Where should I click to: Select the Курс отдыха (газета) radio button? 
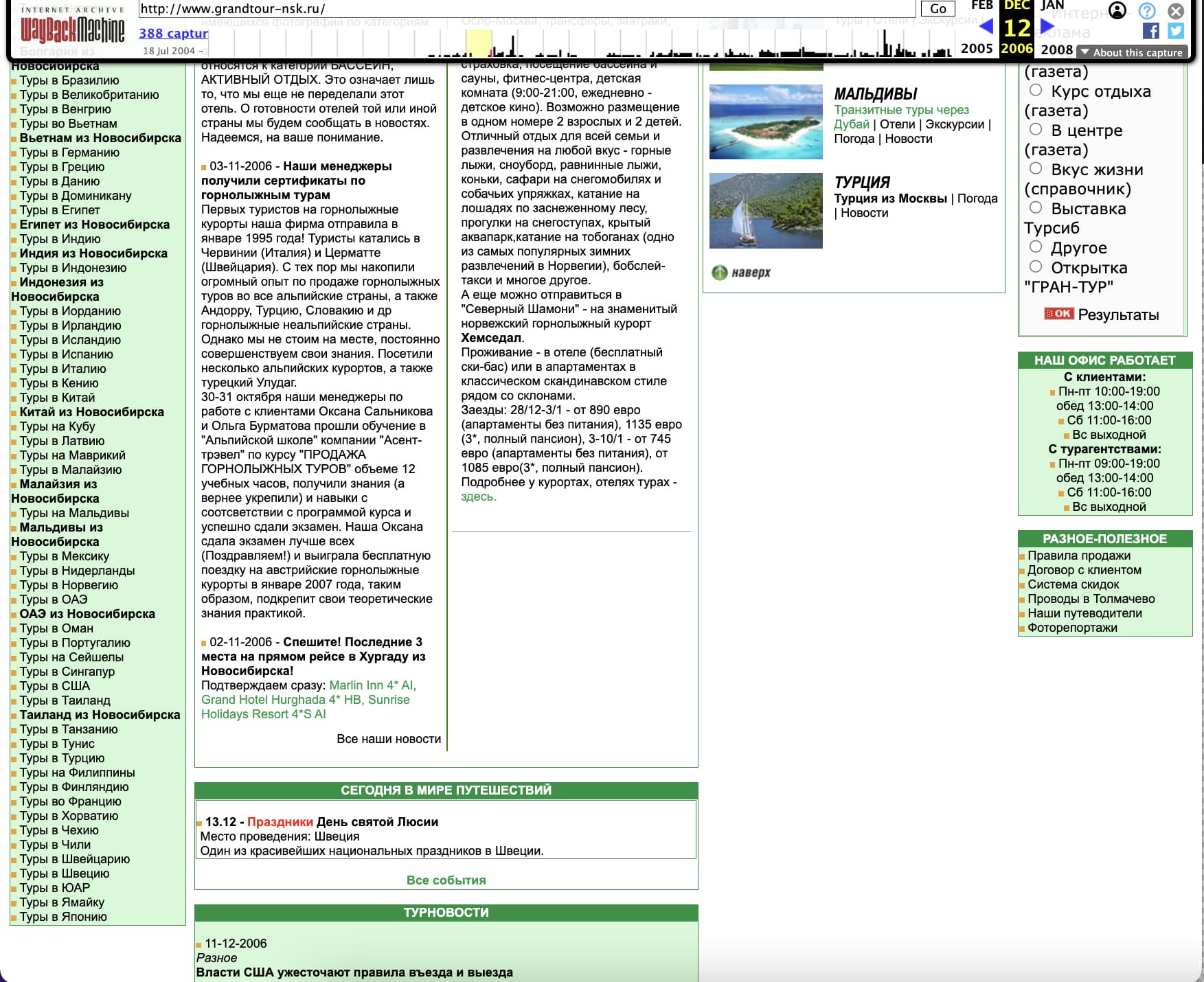(1036, 90)
